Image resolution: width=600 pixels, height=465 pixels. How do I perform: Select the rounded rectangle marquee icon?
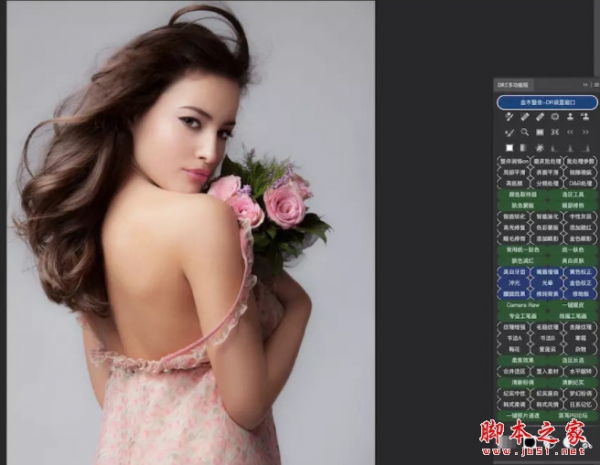click(x=555, y=117)
